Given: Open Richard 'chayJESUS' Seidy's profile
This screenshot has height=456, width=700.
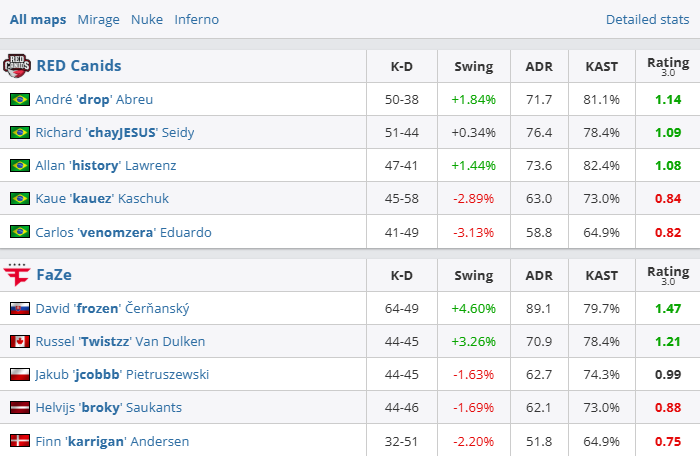Looking at the screenshot, I should 114,132.
